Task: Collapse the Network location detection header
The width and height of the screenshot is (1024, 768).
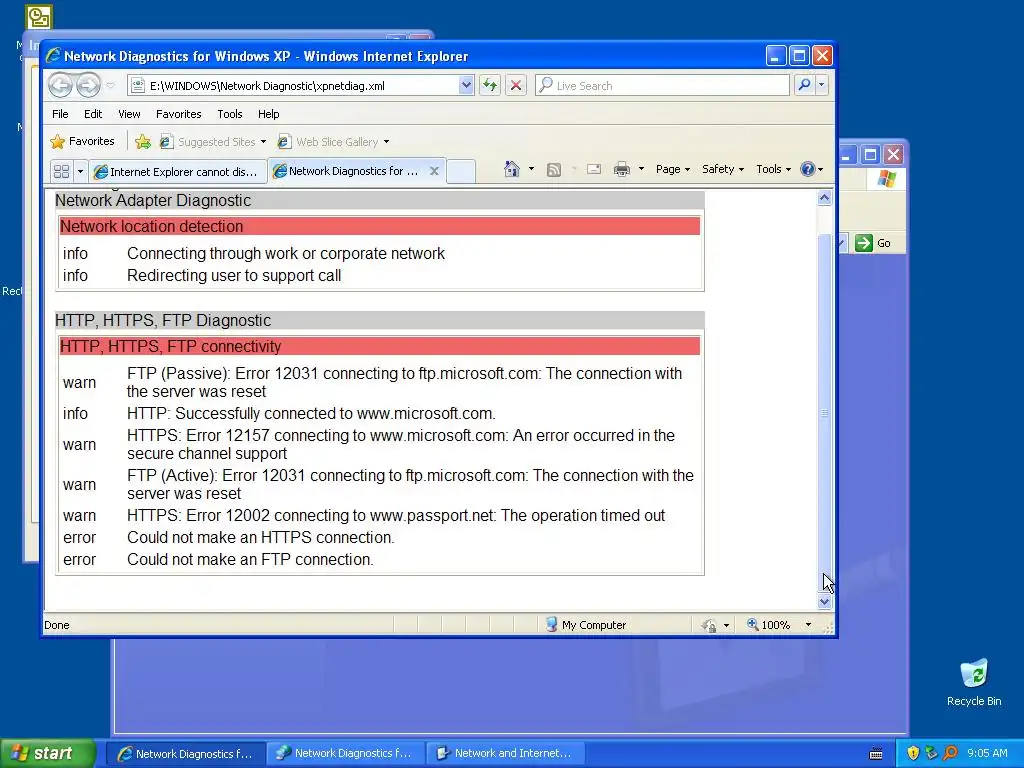Action: 379,226
